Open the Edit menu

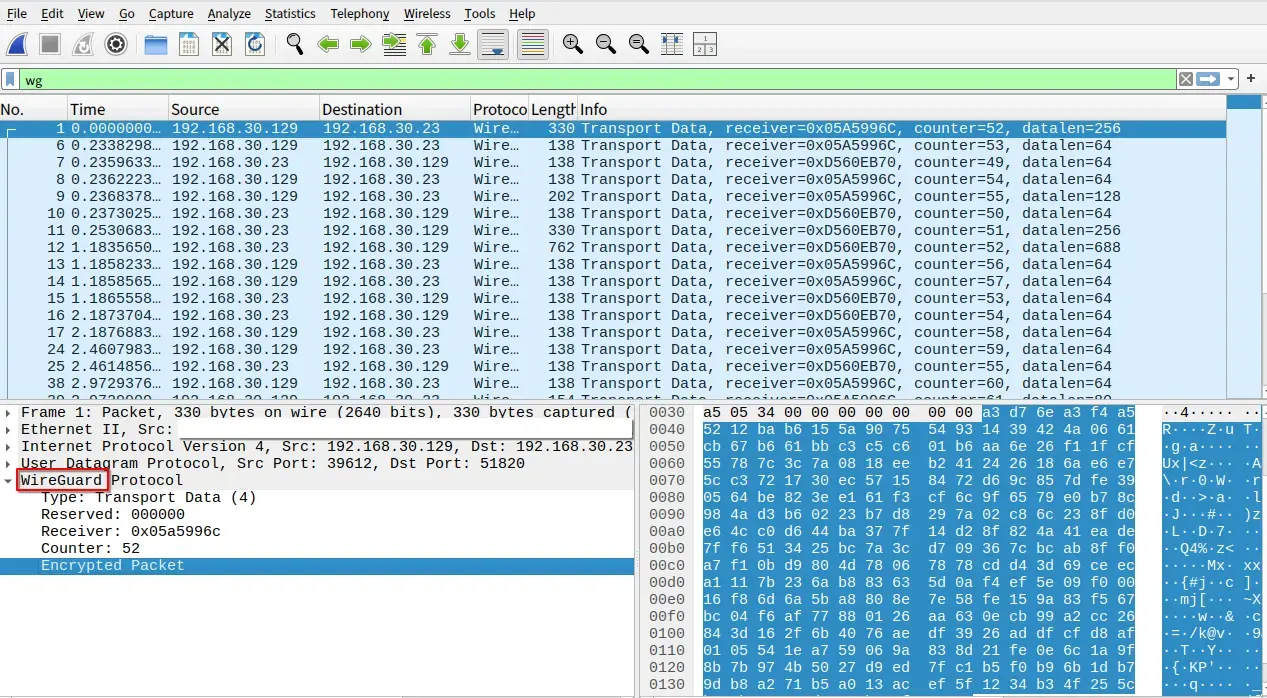pyautogui.click(x=52, y=13)
